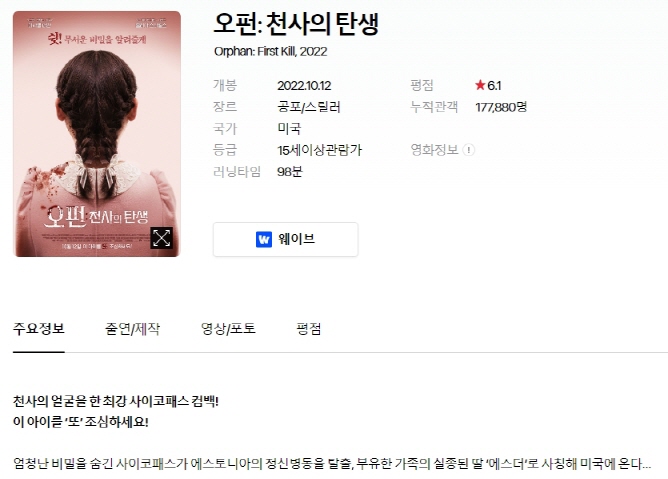Click the bold tagline about 사이코패스 컴백
668x479 pixels.
point(116,401)
